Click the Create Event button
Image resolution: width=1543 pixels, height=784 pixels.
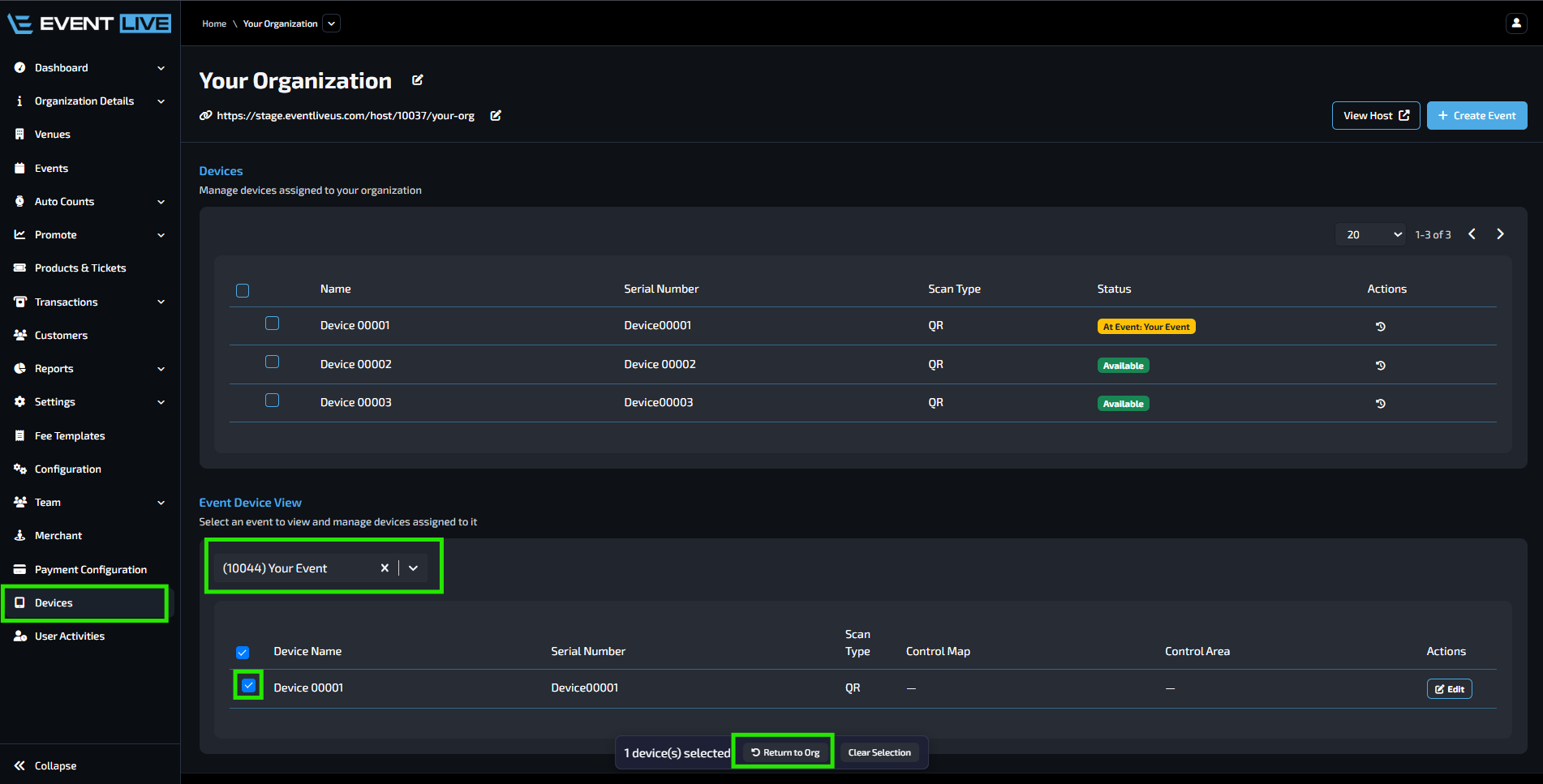[1476, 116]
